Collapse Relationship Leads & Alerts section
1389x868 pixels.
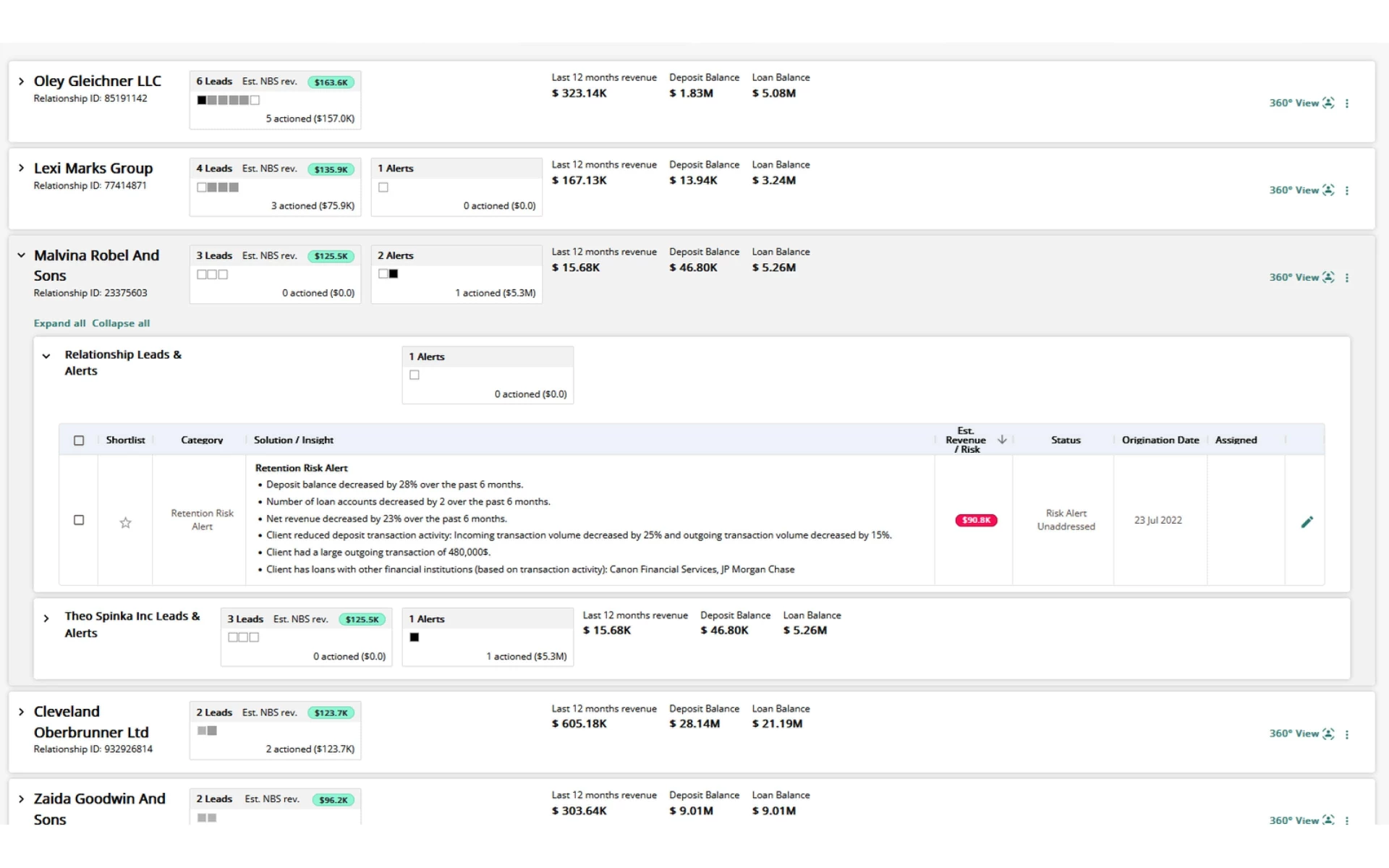[46, 356]
